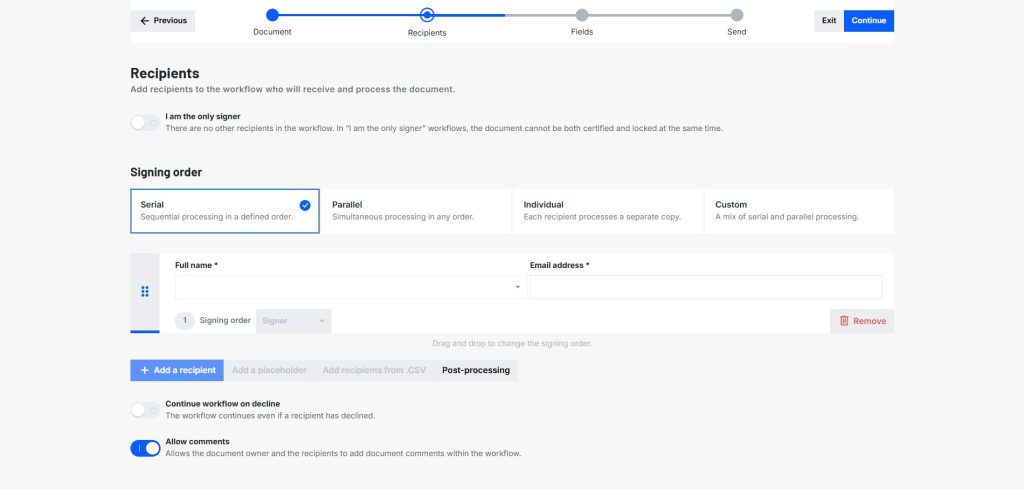Click the plus icon on Add a recipient
The image size is (1024, 489).
click(144, 370)
